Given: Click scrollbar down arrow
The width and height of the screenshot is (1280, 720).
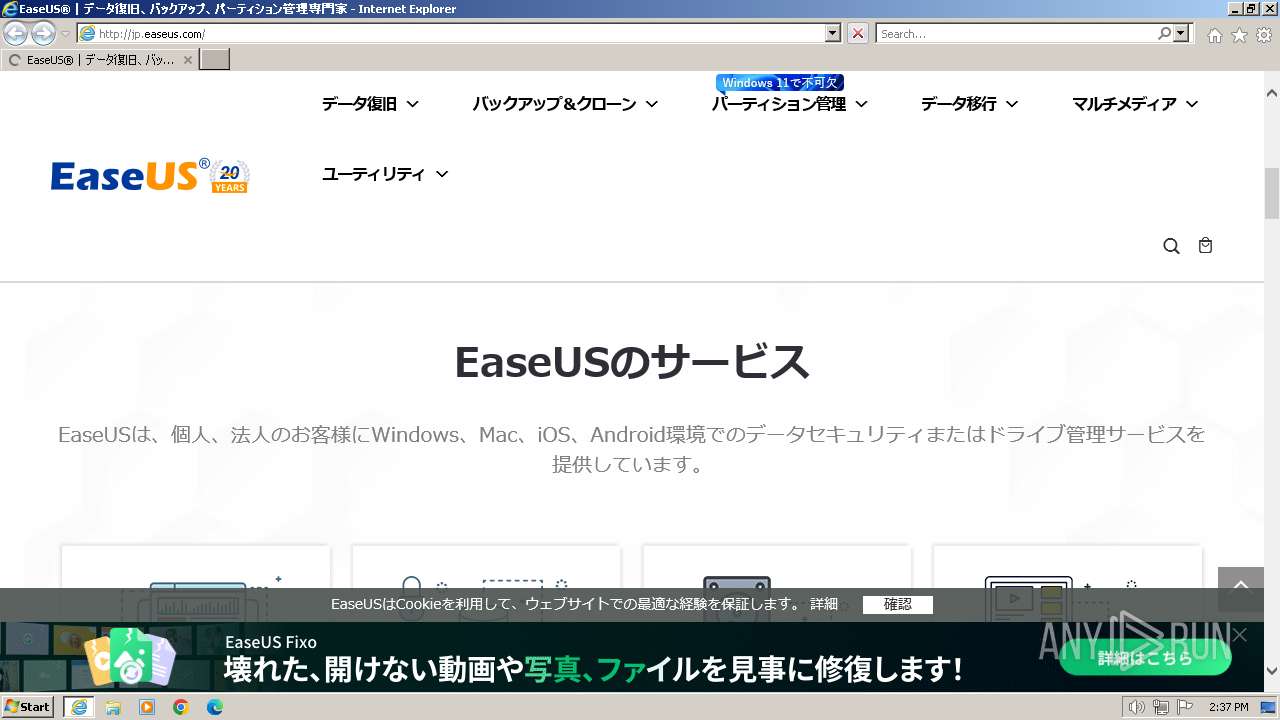Looking at the screenshot, I should point(1272,671).
